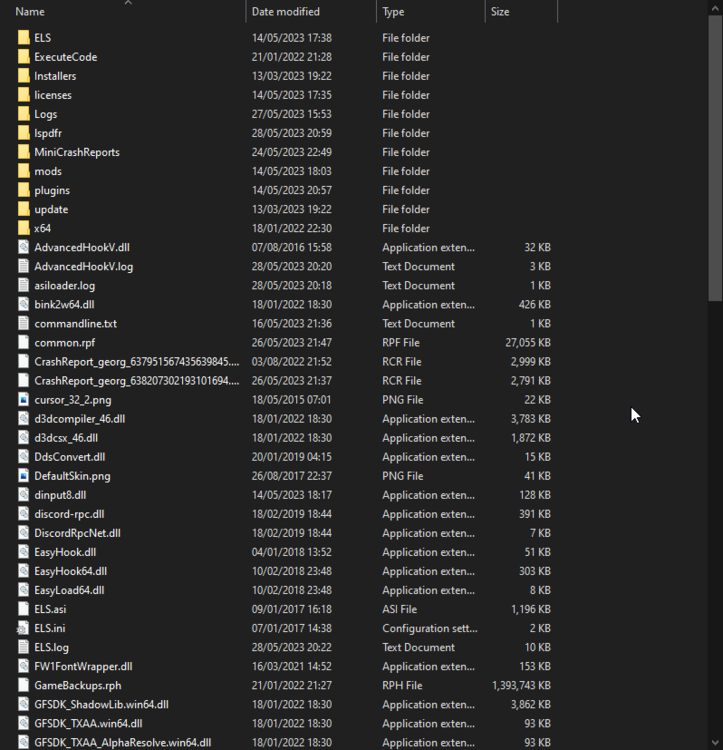Click the date 28/05/2023 20:59
Image resolution: width=723 pixels, height=750 pixels.
[292, 133]
